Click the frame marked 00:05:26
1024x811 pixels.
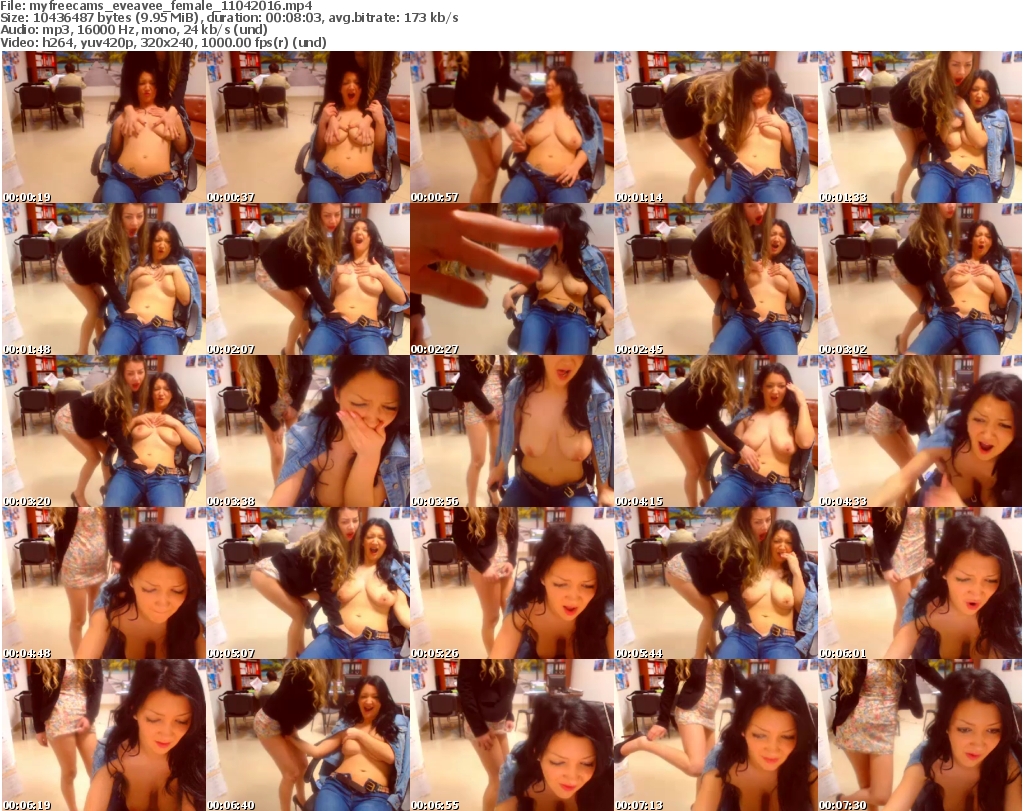tap(512, 583)
